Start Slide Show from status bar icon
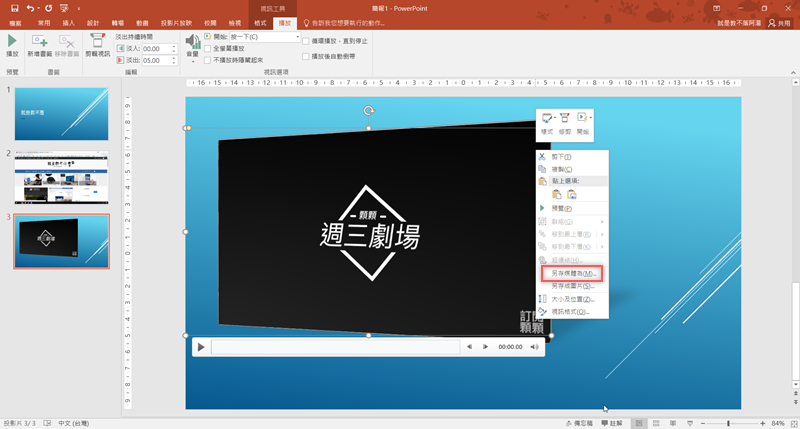This screenshot has width=800, height=429. (x=690, y=423)
